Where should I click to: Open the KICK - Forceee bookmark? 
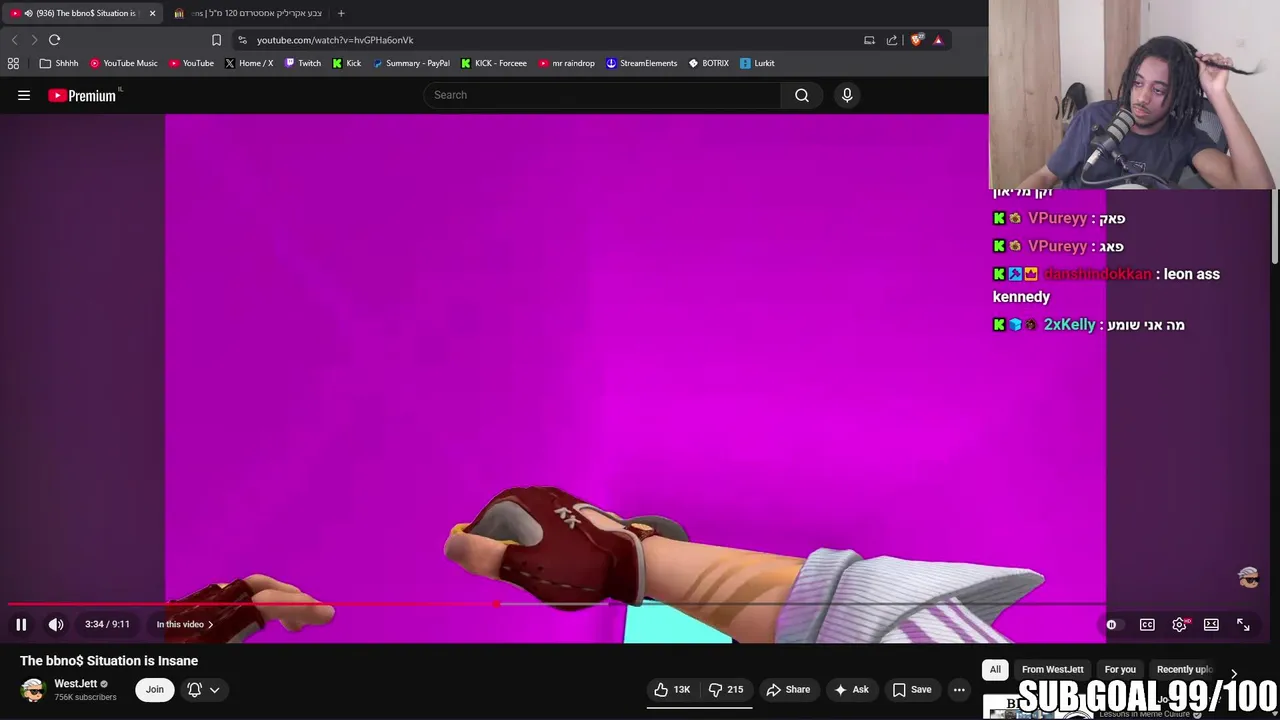tap(494, 63)
